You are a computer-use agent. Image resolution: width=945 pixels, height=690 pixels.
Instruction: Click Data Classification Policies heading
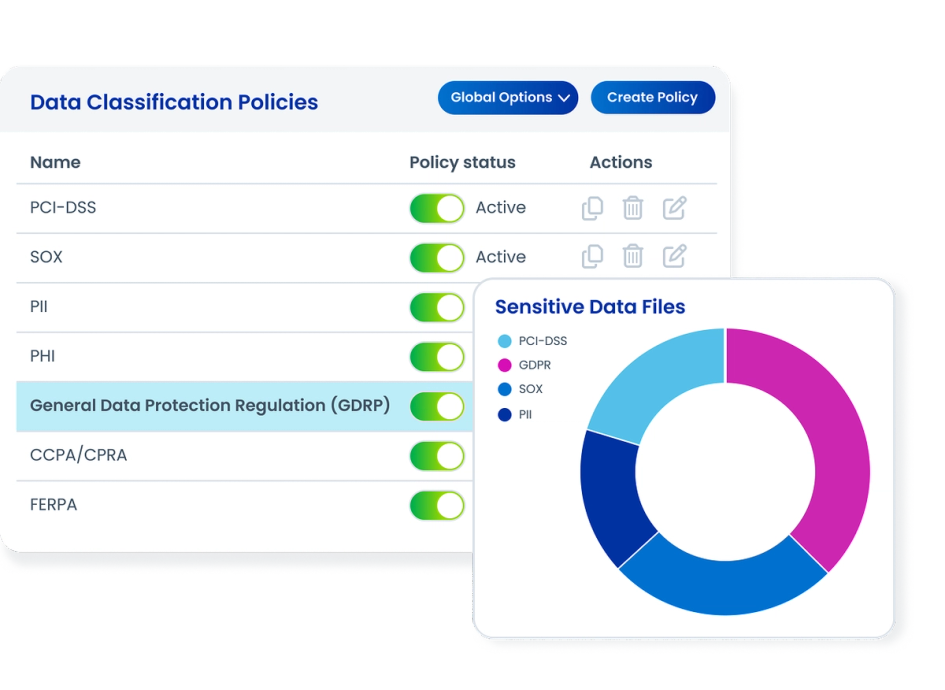click(x=174, y=102)
